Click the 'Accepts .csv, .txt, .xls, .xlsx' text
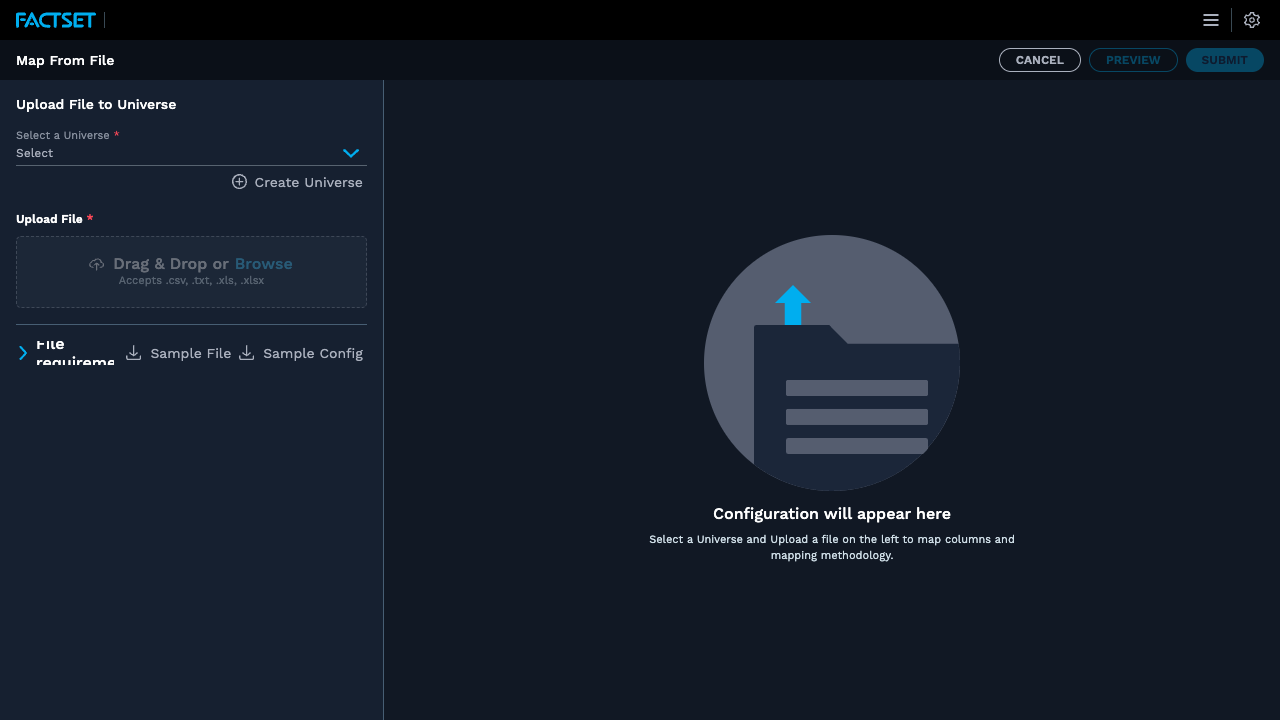Screen dimensions: 1280x720 coord(191,281)
